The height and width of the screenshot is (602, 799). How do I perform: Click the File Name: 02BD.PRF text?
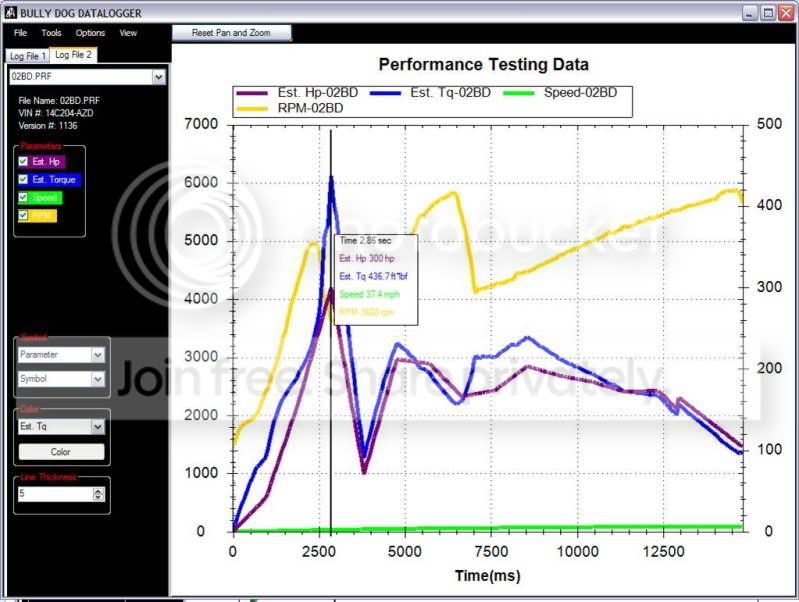59,101
